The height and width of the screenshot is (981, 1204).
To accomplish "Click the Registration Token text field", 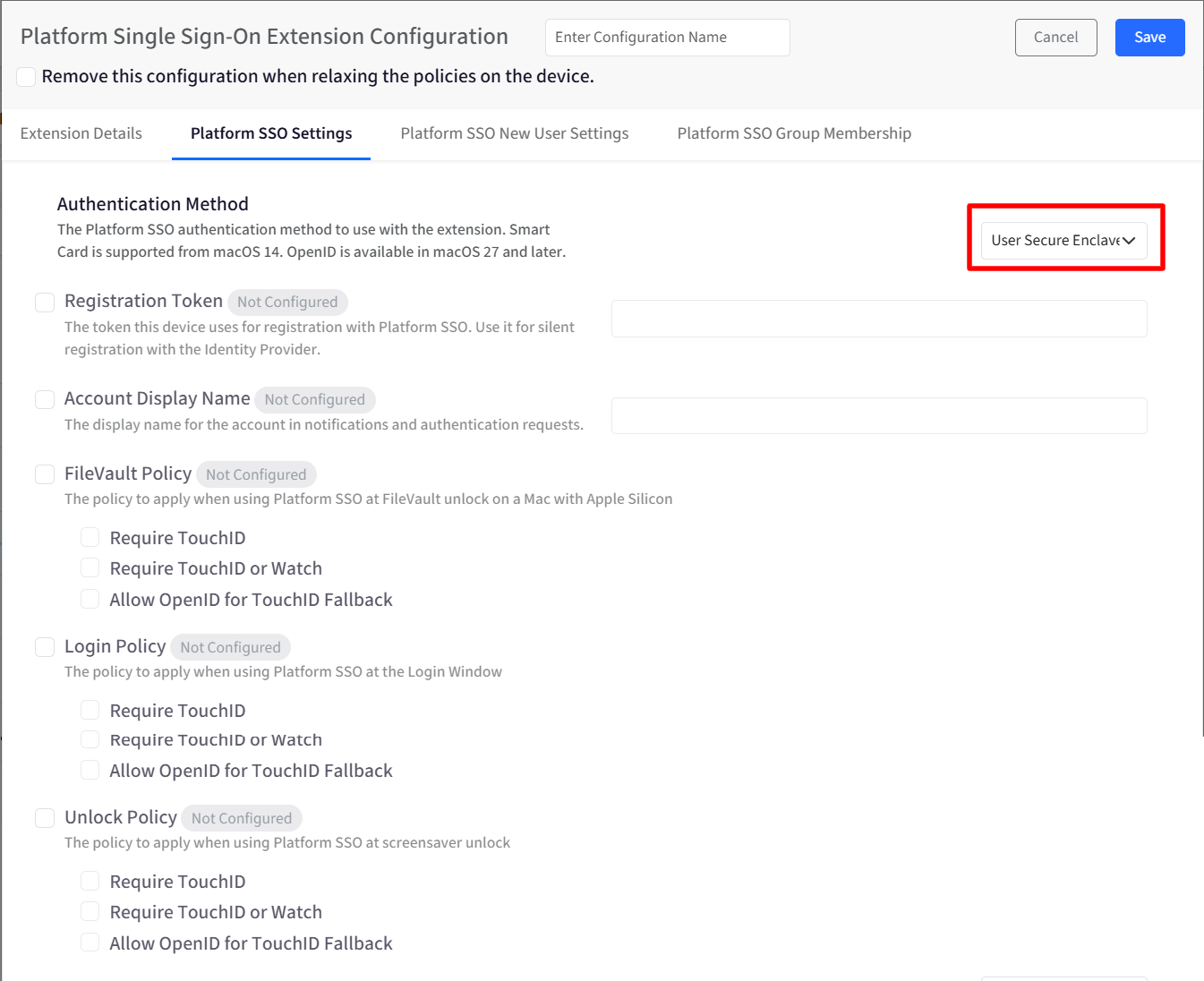I will 879,319.
